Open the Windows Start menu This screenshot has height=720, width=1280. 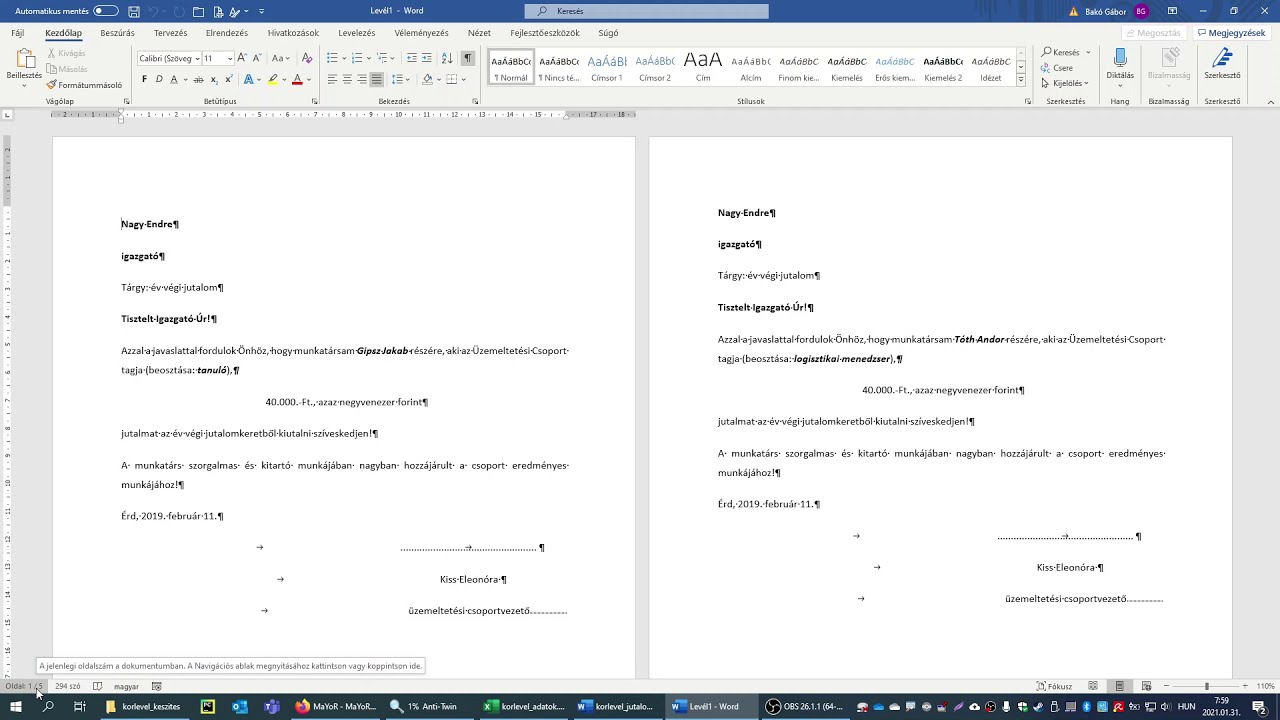pyautogui.click(x=15, y=706)
